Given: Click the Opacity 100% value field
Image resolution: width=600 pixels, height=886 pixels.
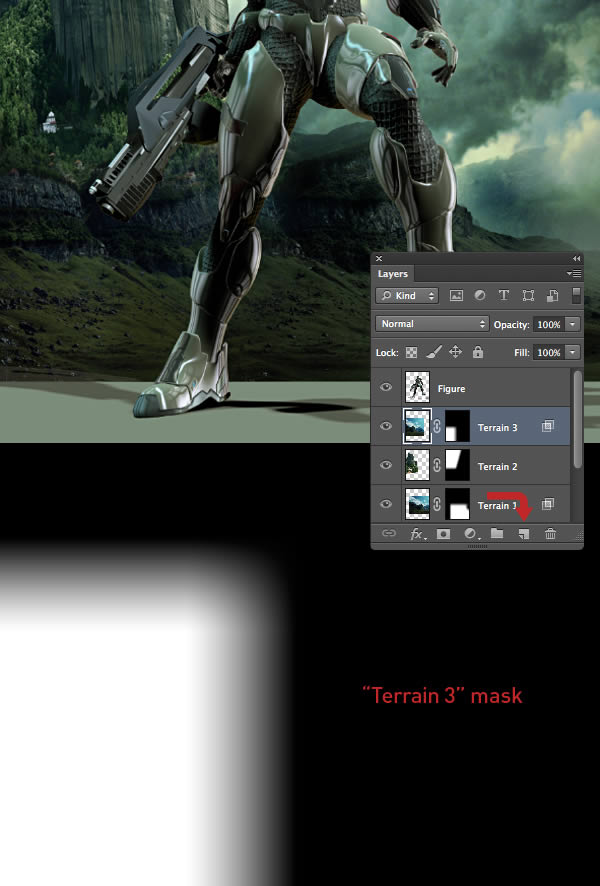Looking at the screenshot, I should [x=549, y=324].
